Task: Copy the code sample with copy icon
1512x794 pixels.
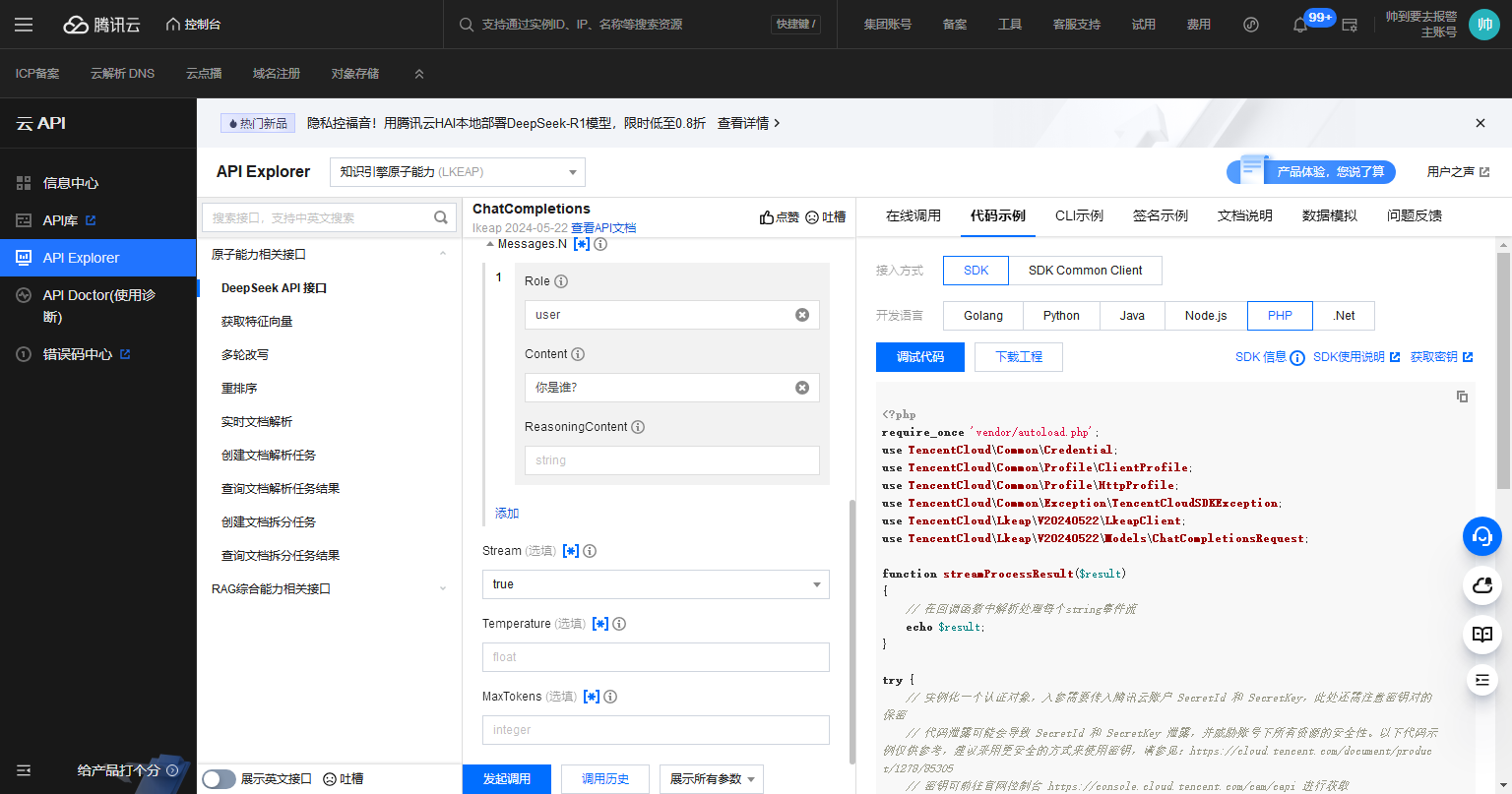Action: click(1462, 397)
